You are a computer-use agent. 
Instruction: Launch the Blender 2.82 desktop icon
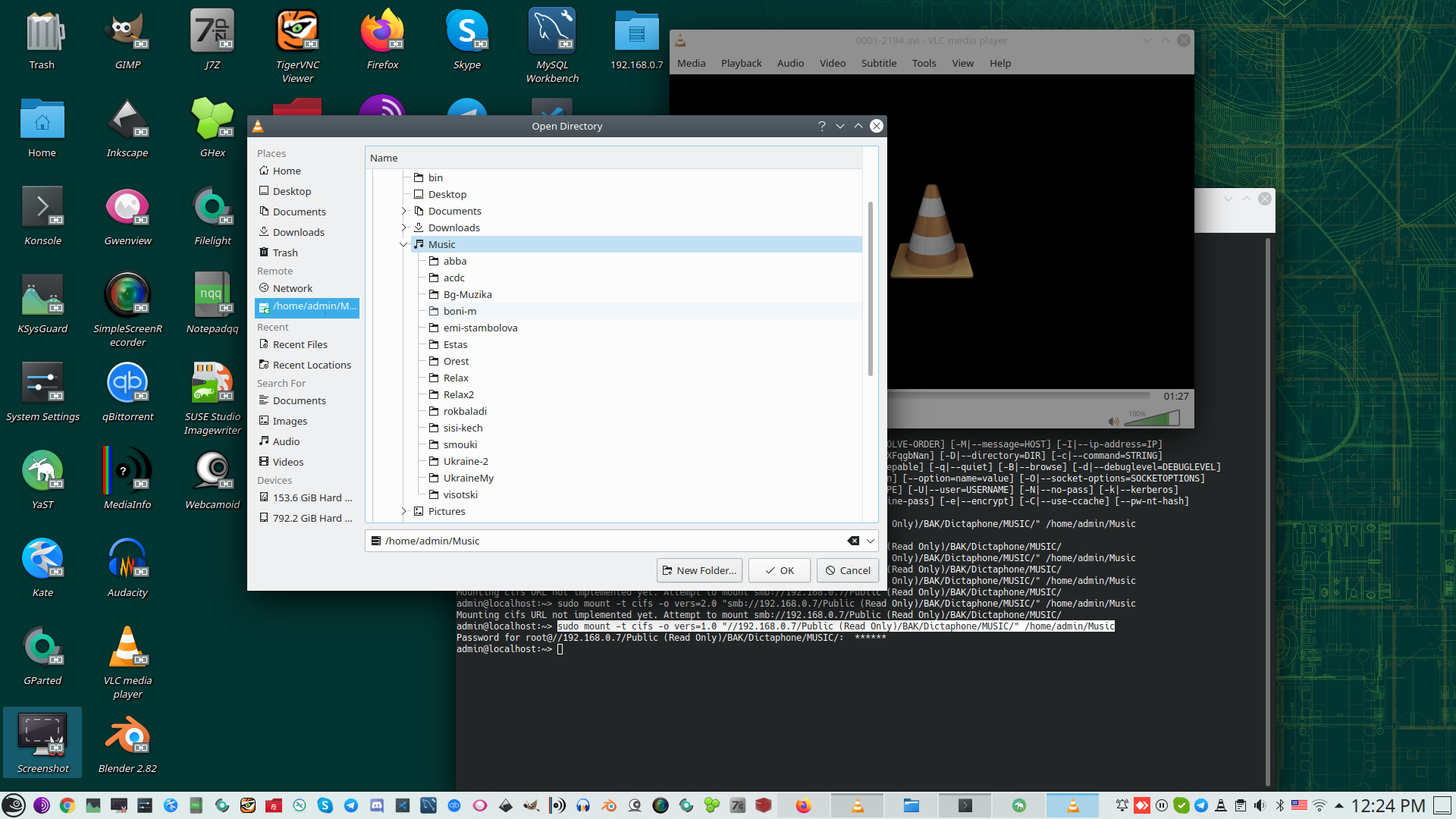pyautogui.click(x=127, y=737)
